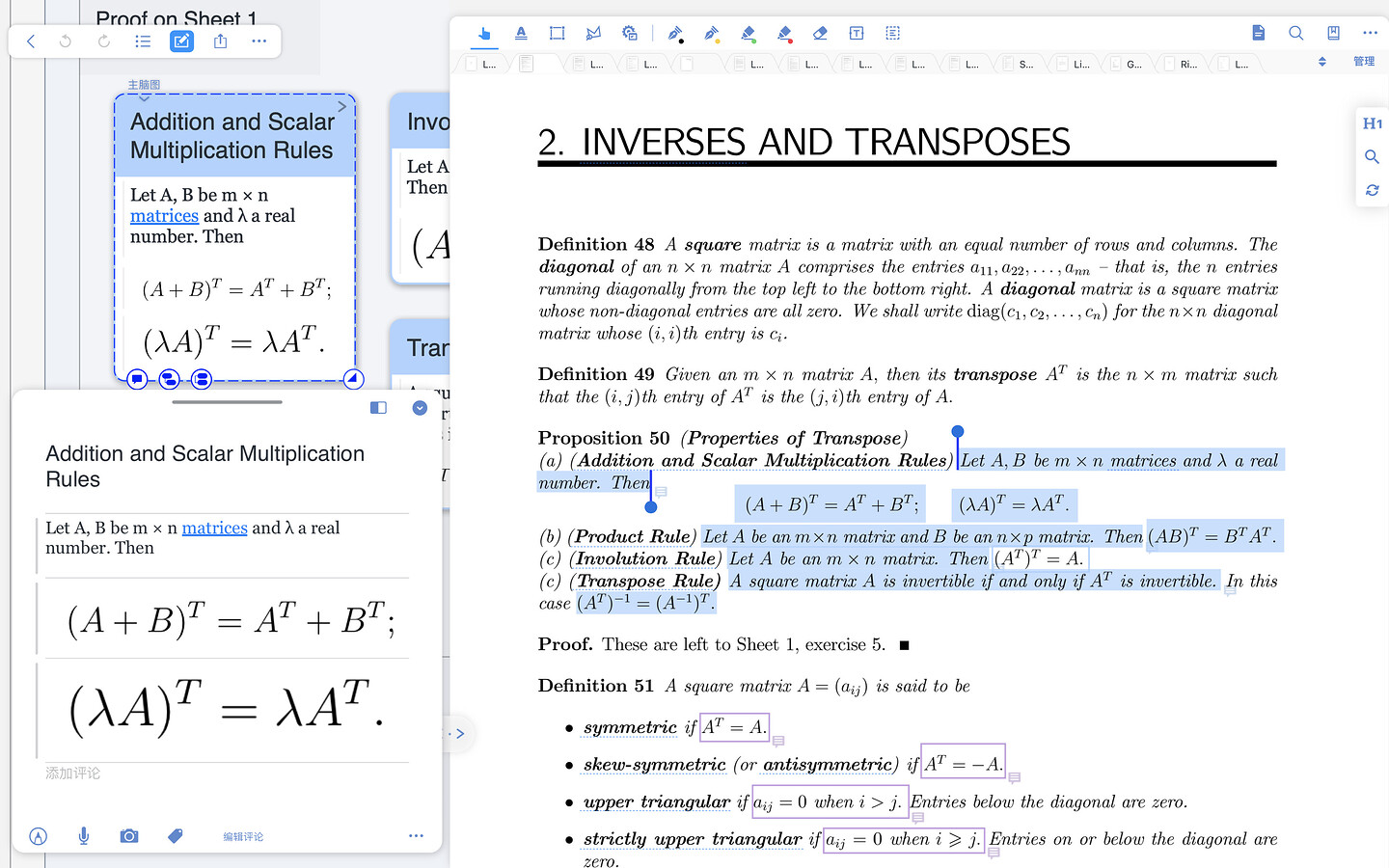The image size is (1389, 868).
Task: Select the active unlabeled document tab
Action: tap(538, 64)
